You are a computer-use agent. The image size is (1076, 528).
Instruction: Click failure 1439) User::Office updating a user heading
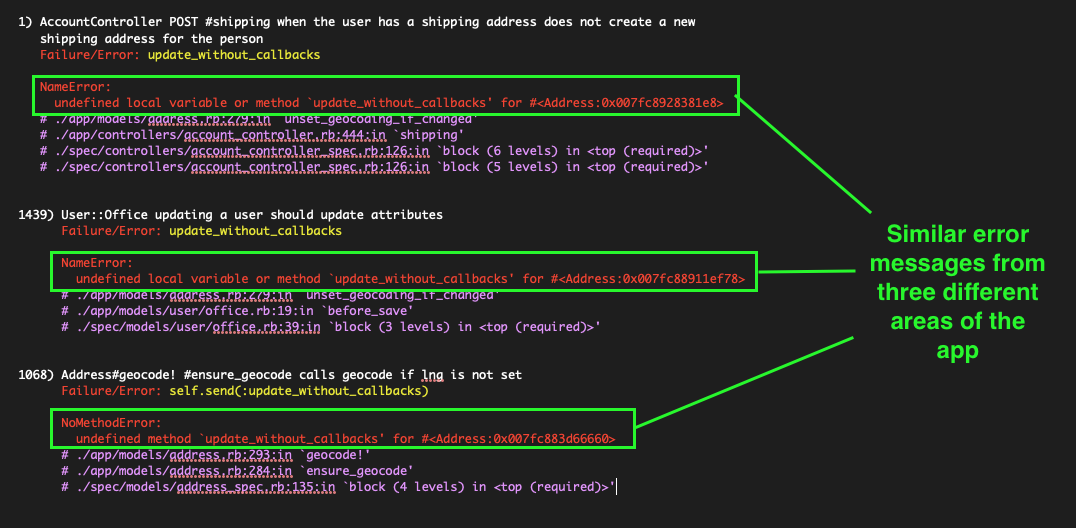coord(230,215)
